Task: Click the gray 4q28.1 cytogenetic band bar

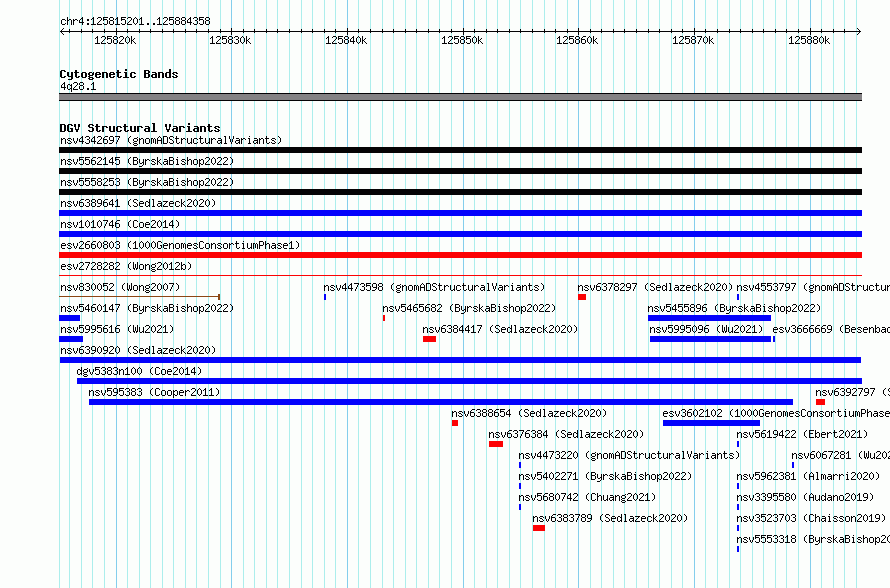Action: coord(460,97)
